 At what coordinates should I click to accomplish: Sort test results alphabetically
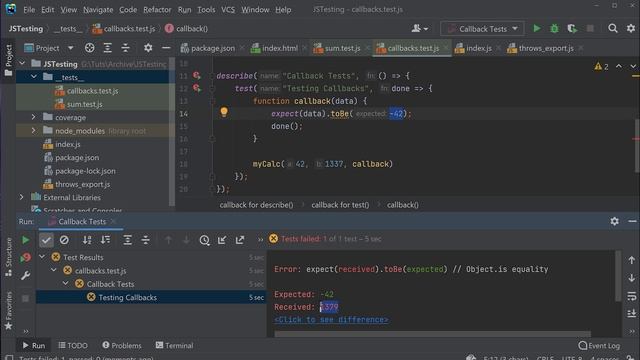point(87,240)
